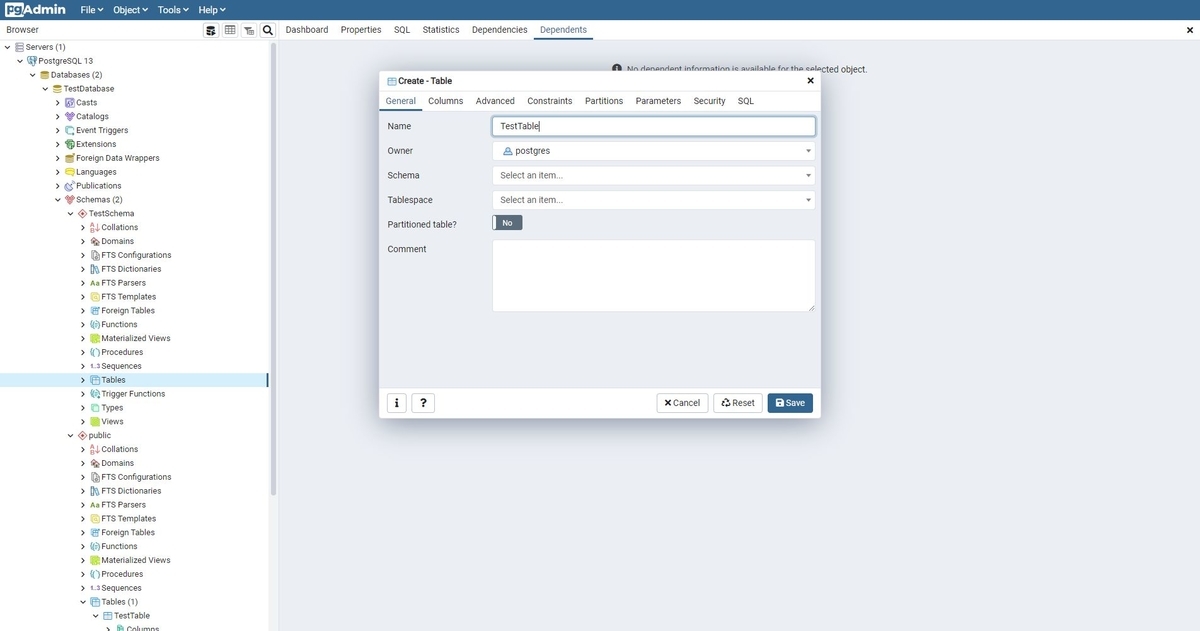
Task: Click the View Data grid icon
Action: (230, 30)
